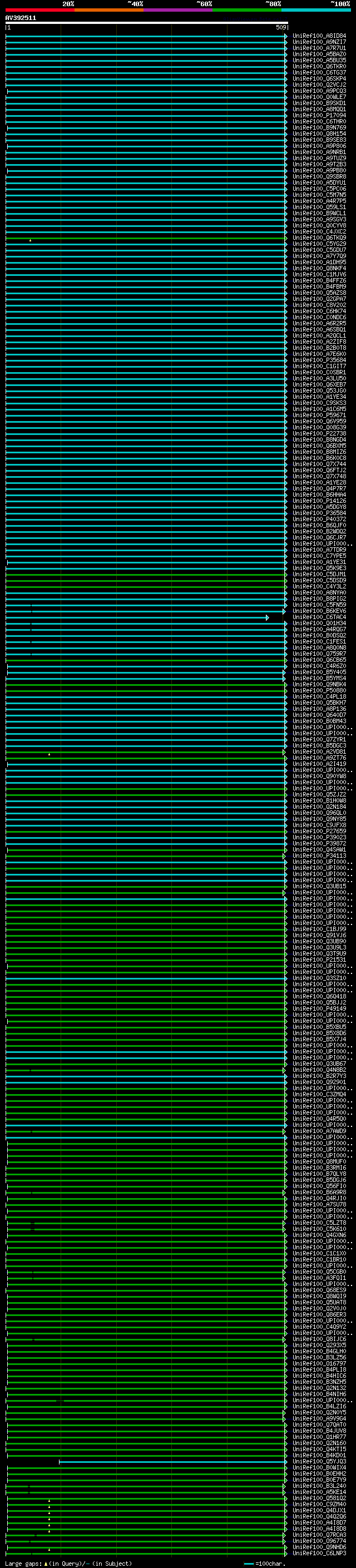Screen dimensions: 356x1568
Task: Select the purple ~60% identity legend segment
Action: coord(177,10)
